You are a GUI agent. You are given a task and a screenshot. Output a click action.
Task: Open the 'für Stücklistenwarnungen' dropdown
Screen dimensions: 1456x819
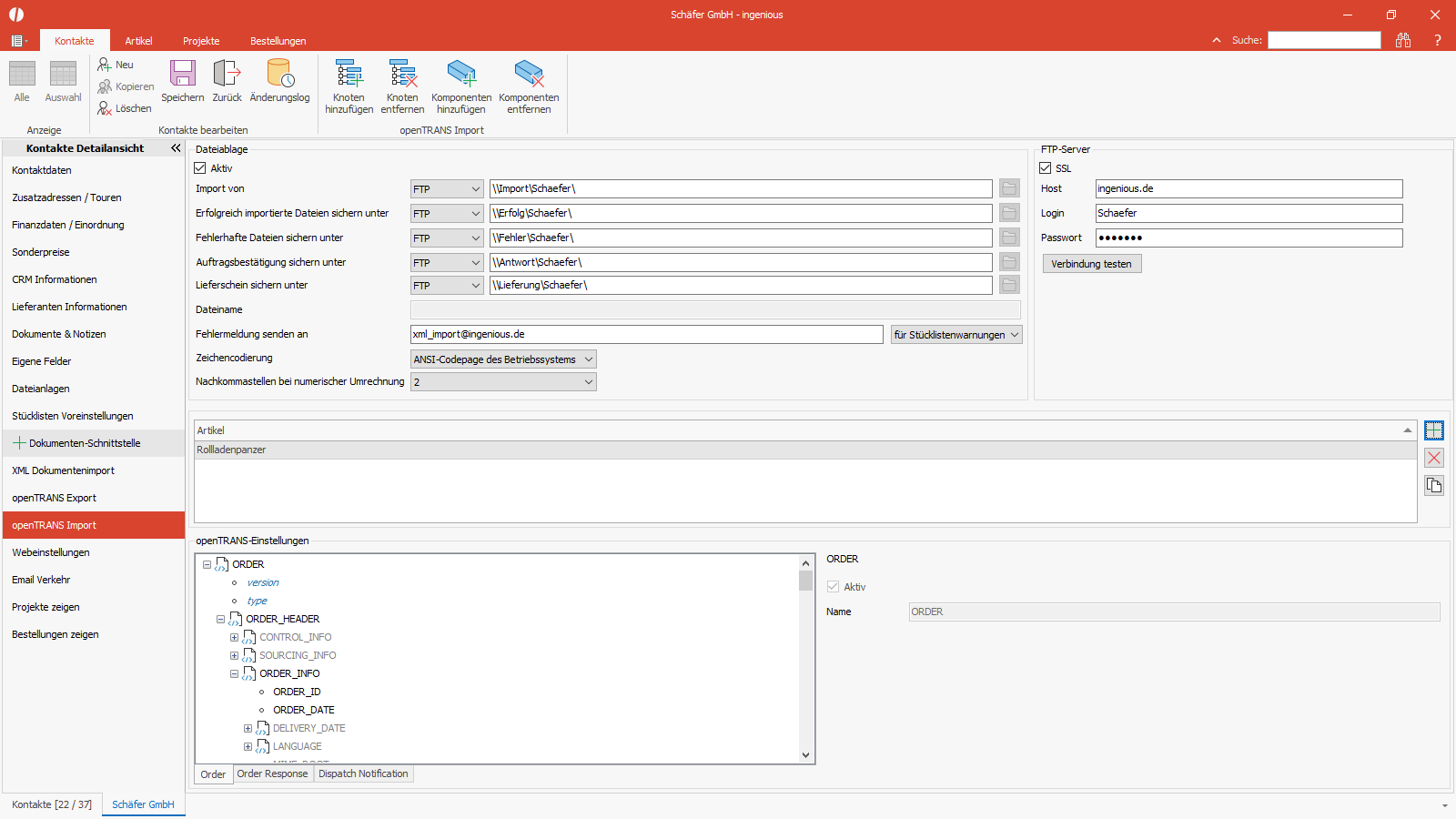pyautogui.click(x=956, y=335)
